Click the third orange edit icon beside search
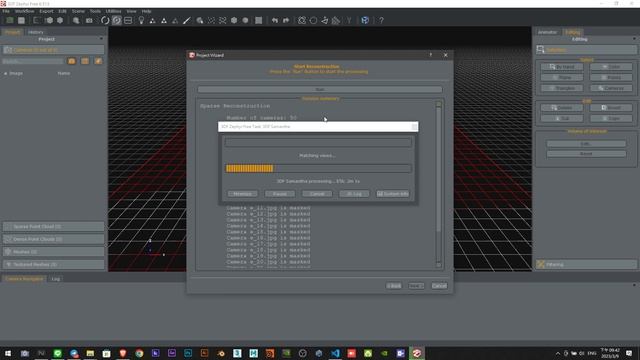Screen dimensions: 640x360 (x=98, y=61)
